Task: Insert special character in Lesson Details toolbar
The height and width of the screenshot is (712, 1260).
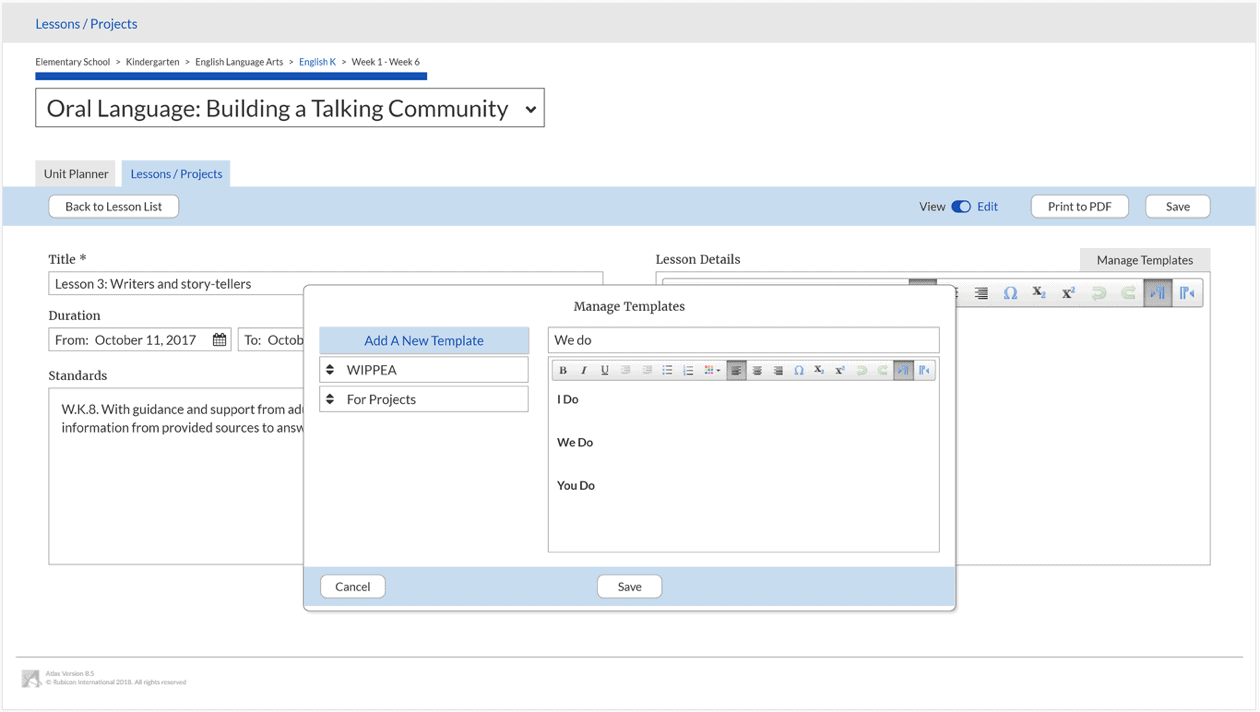Action: [1010, 293]
